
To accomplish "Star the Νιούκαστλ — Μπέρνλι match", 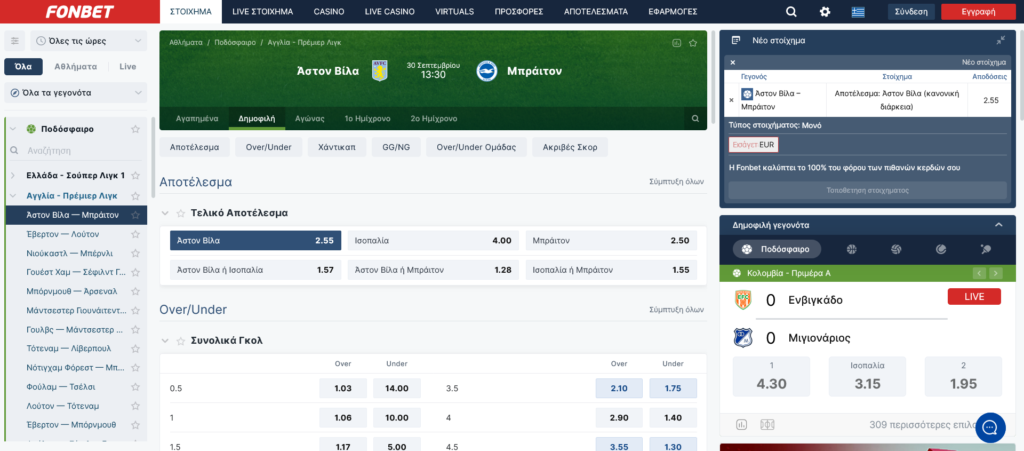I will (135, 253).
